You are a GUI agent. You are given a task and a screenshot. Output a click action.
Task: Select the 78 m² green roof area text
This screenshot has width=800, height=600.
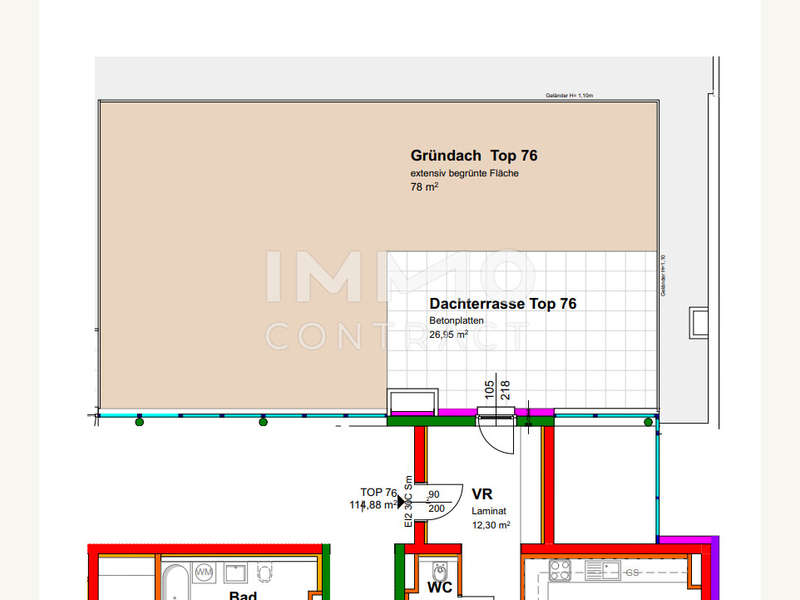425,187
